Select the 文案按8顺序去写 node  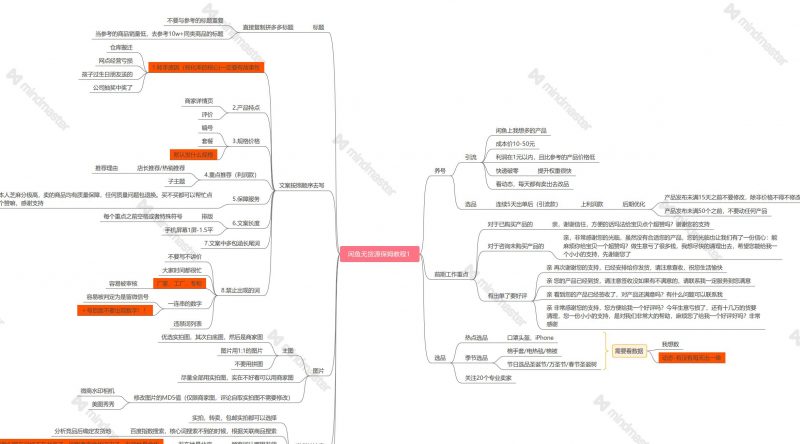click(x=301, y=185)
